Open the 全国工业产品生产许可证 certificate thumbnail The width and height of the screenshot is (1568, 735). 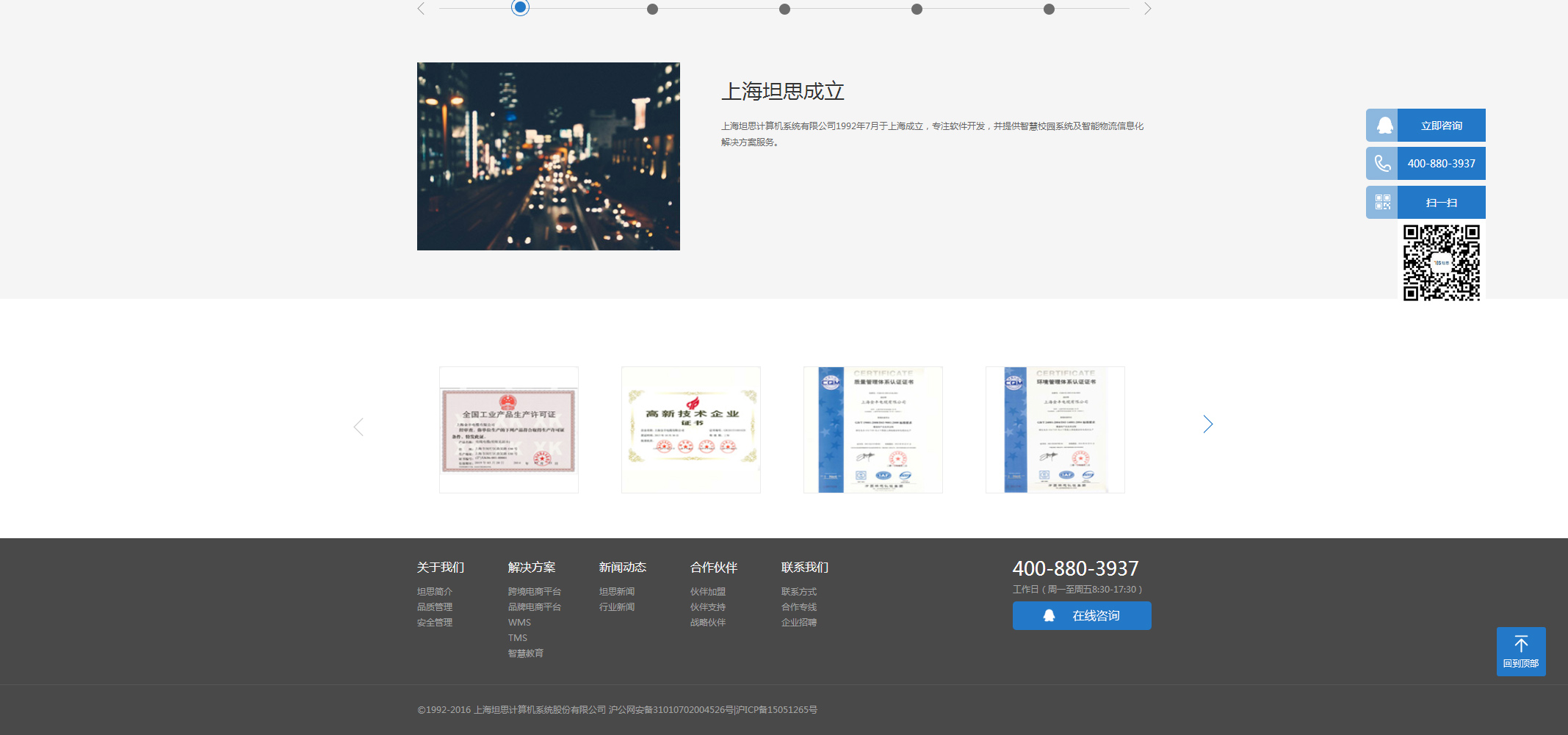pyautogui.click(x=509, y=430)
